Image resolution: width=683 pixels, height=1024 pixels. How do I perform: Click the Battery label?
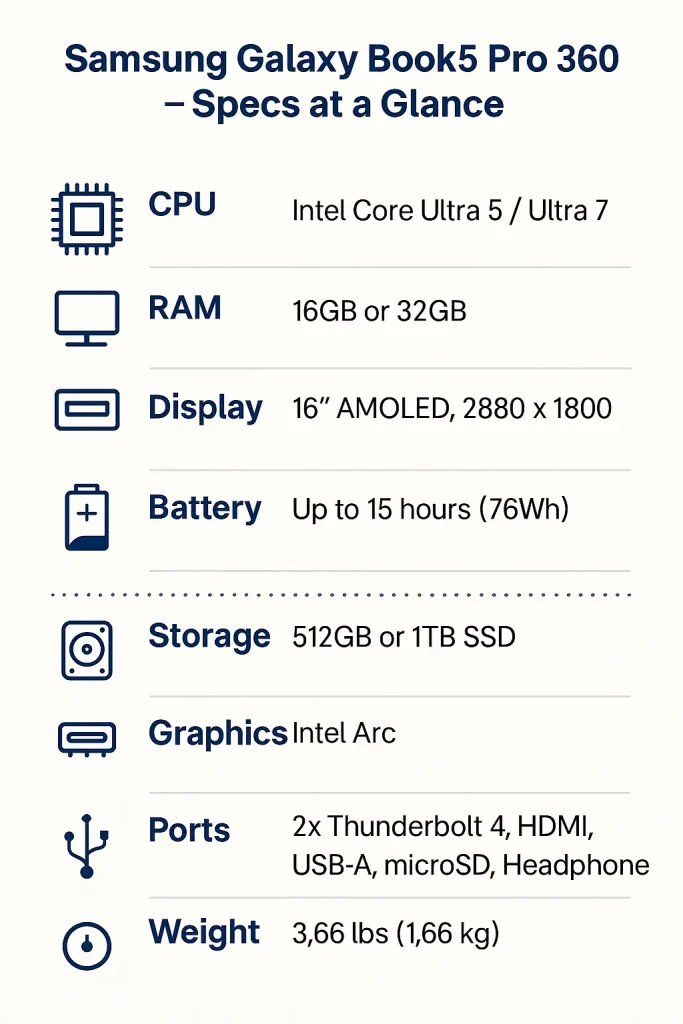[x=204, y=508]
